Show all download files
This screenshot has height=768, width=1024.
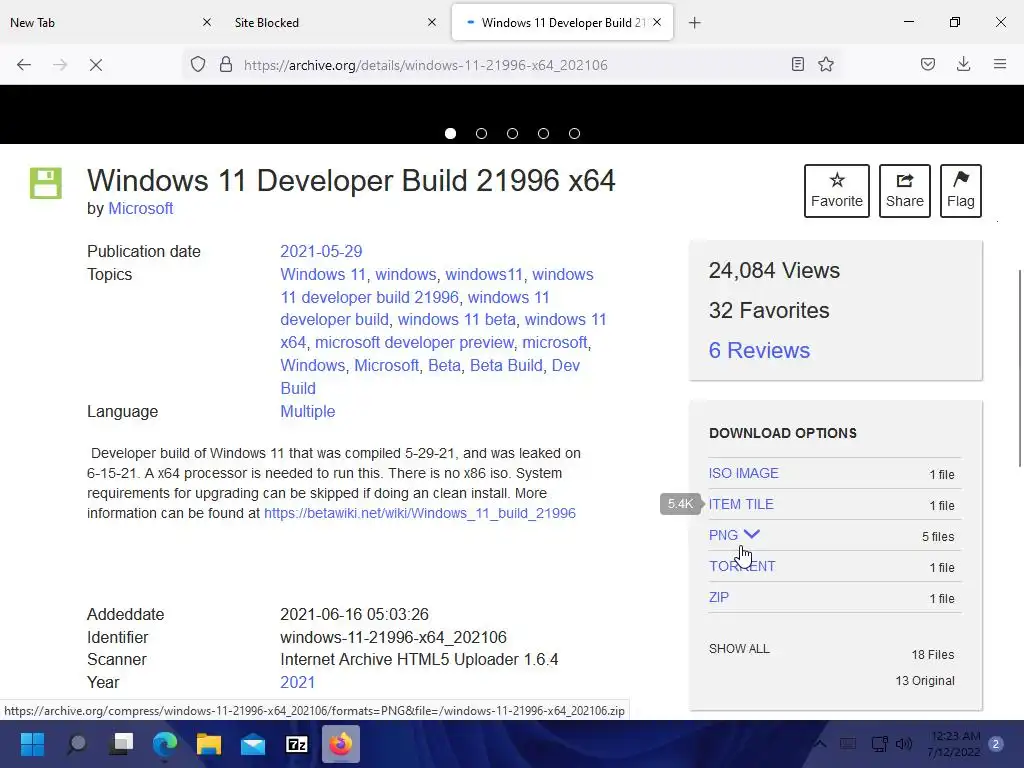(x=739, y=648)
